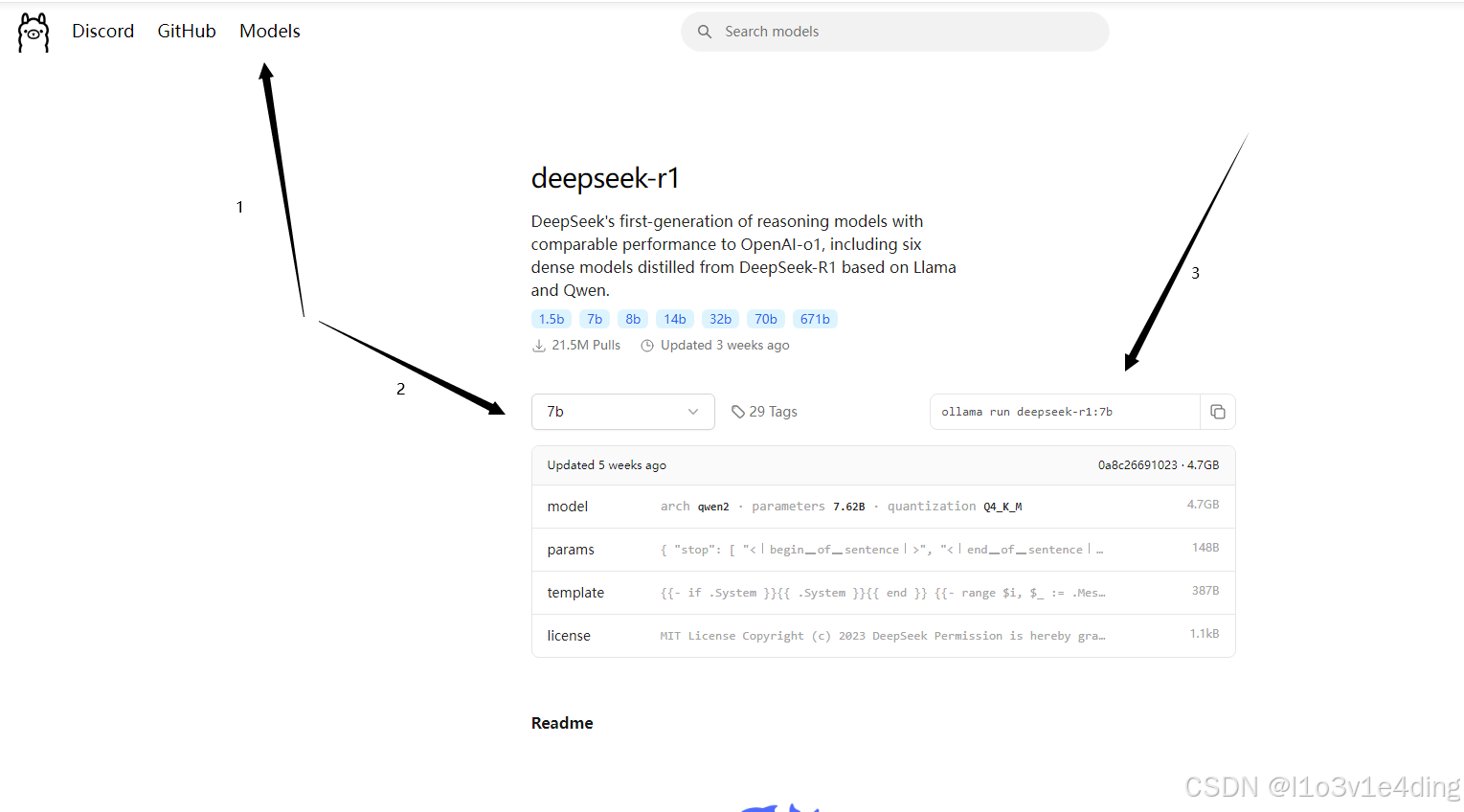Click the 1.1kB license size value
Viewport: 1464px width, 812px height.
(x=1205, y=634)
